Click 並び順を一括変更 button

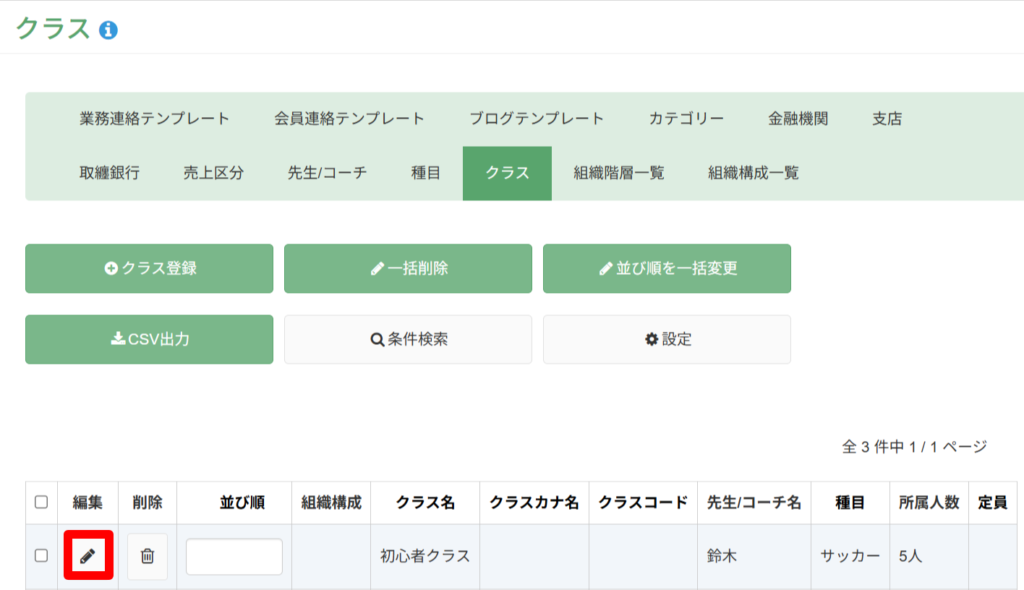click(667, 268)
